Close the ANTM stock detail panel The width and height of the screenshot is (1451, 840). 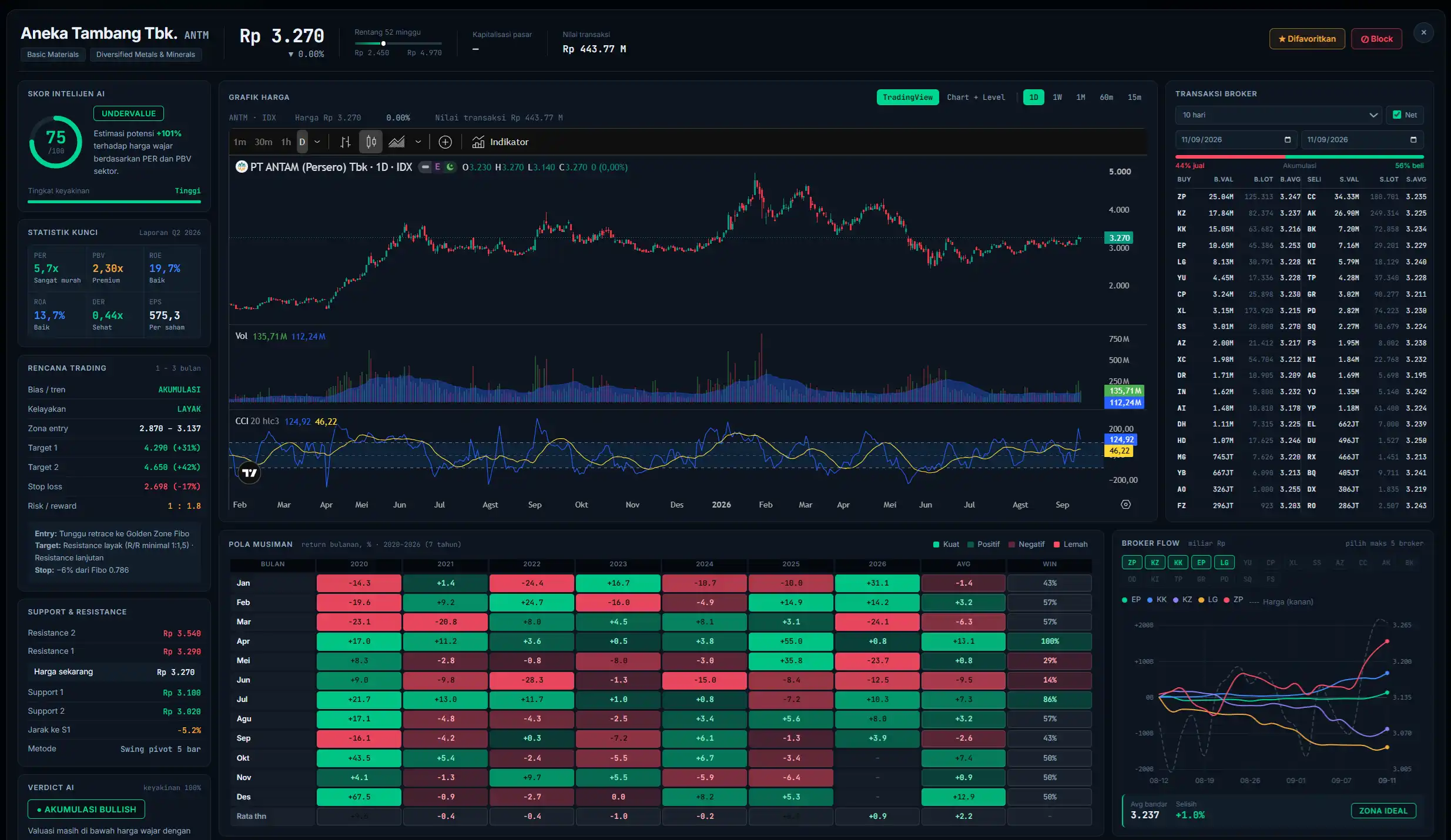coord(1423,33)
